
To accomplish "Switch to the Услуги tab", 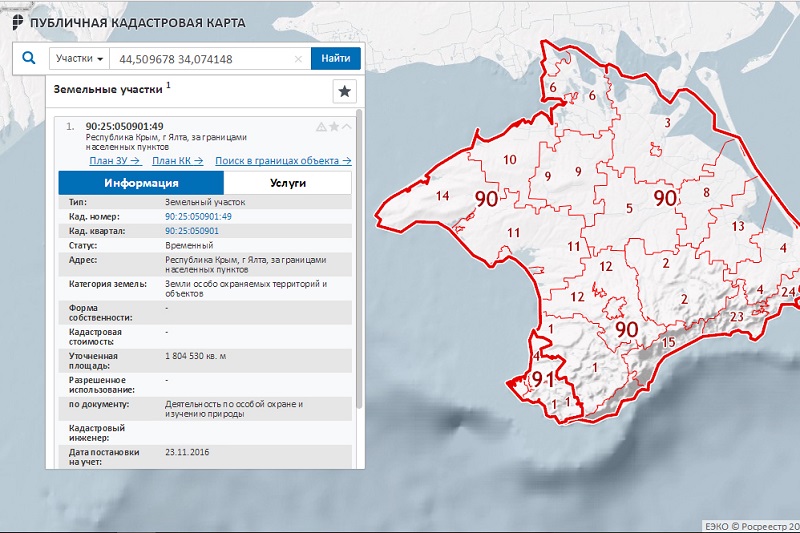I will point(288,183).
